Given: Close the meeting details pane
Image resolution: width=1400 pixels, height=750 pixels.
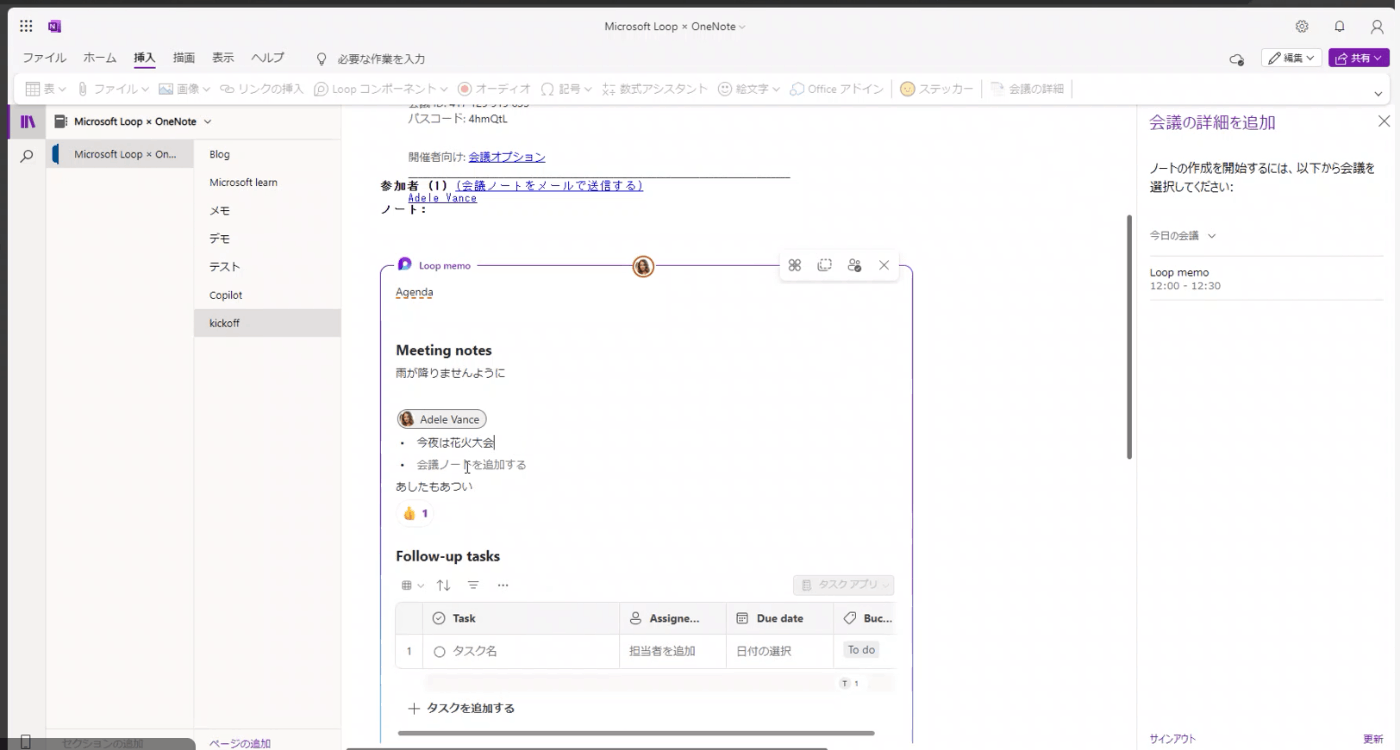Looking at the screenshot, I should (x=1384, y=121).
